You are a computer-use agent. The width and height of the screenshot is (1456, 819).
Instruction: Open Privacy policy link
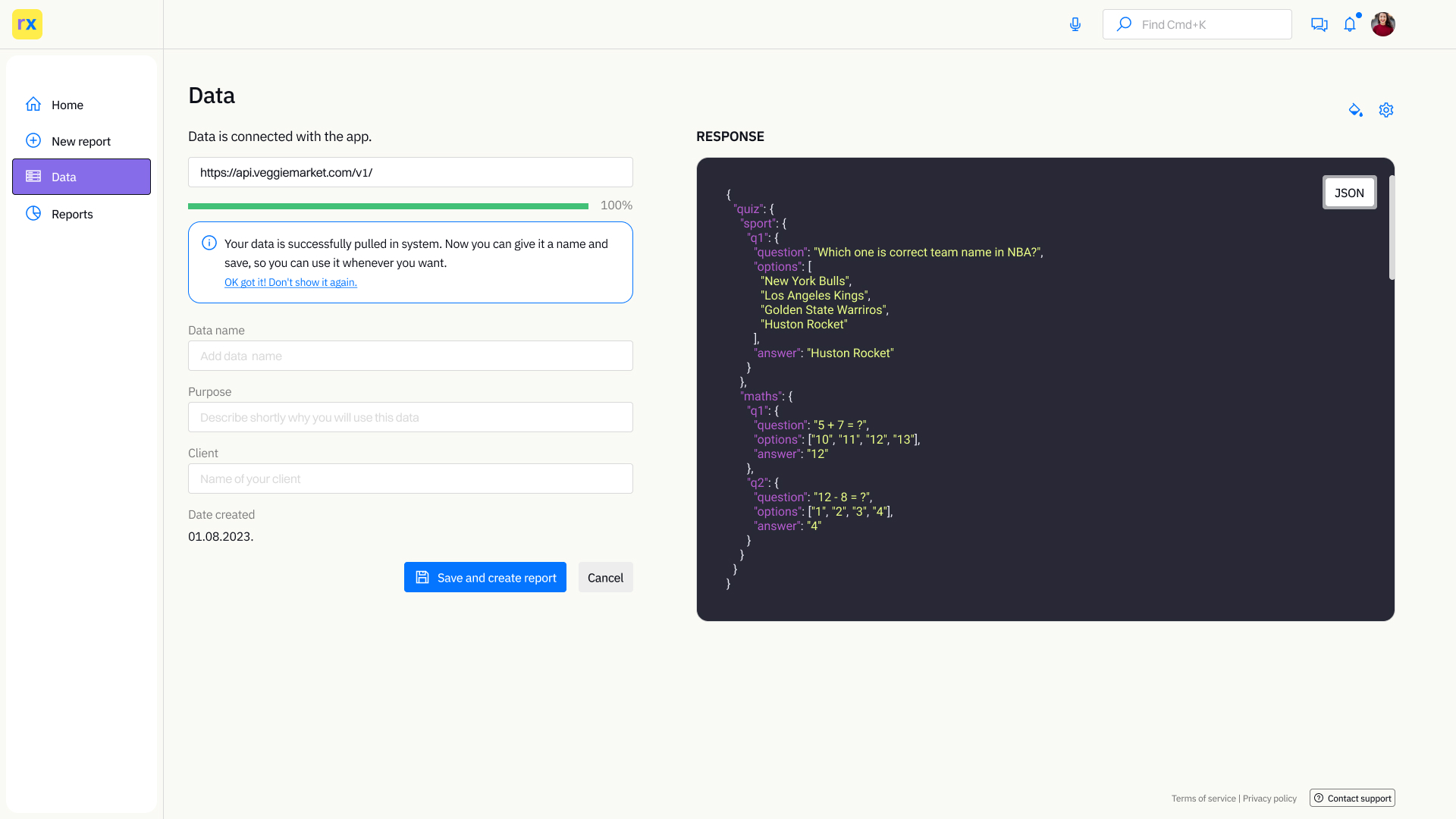[x=1269, y=799]
